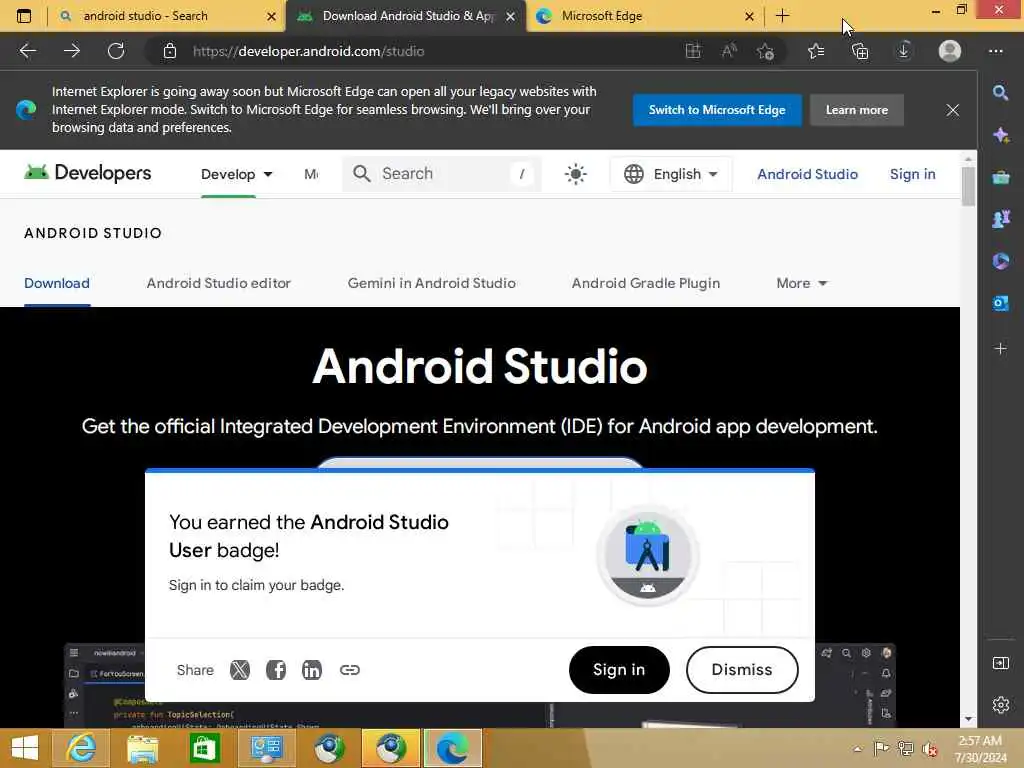Image resolution: width=1024 pixels, height=768 pixels.
Task: Add a new app to the sidebar
Action: 1000,348
